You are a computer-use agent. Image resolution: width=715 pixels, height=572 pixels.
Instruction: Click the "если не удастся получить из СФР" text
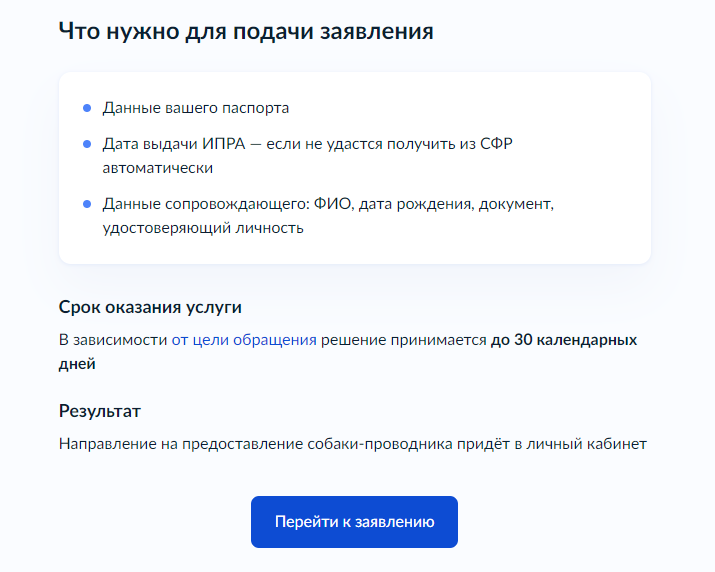[x=389, y=144]
